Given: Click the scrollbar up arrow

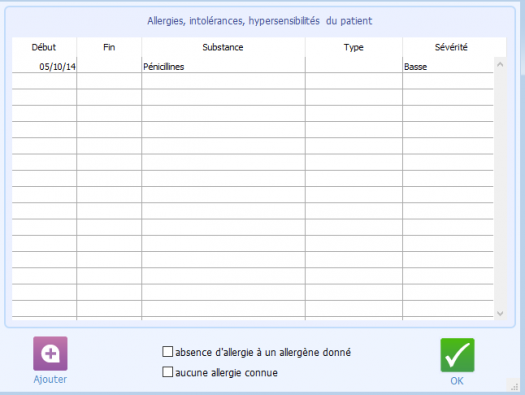Looking at the screenshot, I should [500, 64].
